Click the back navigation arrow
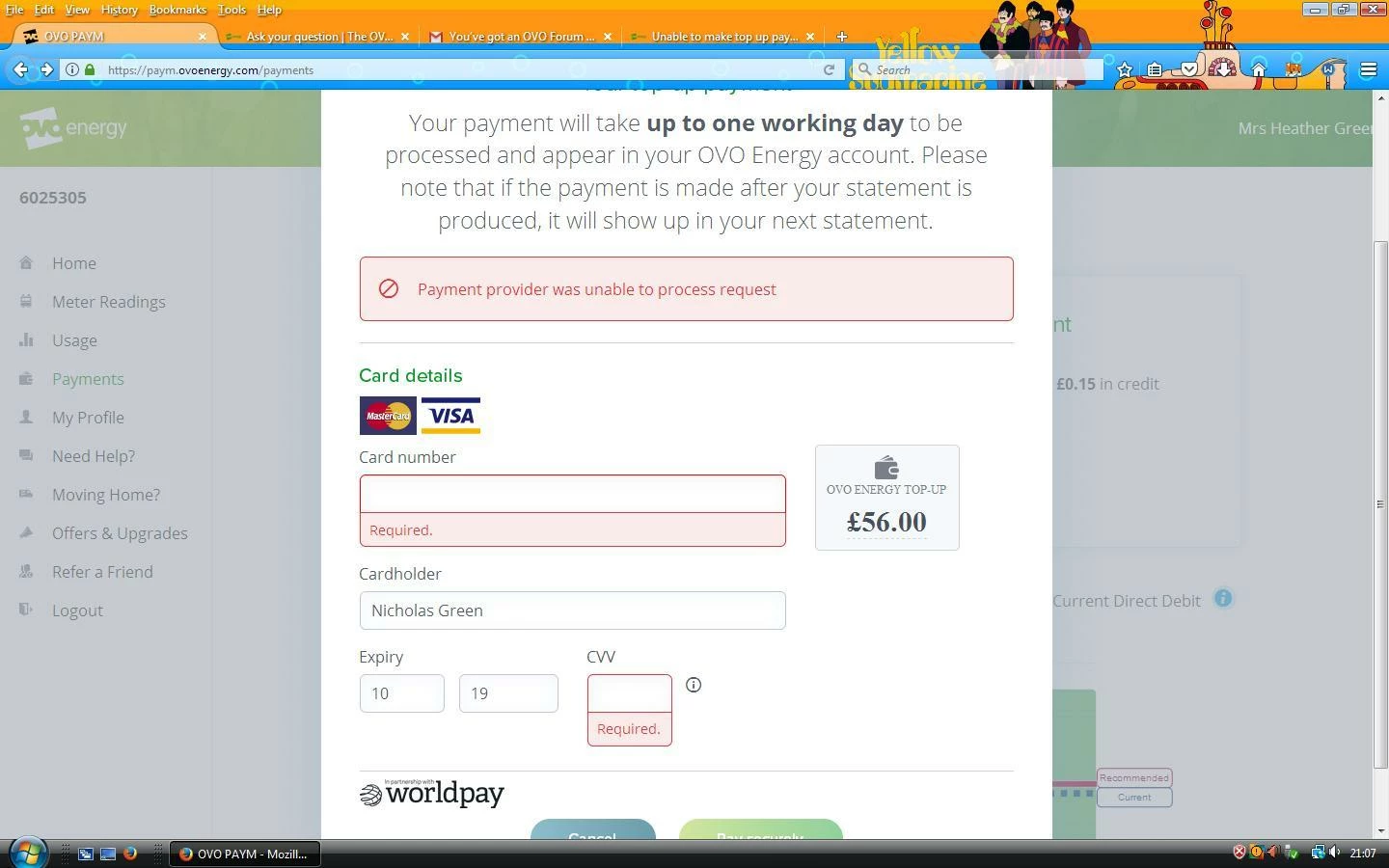This screenshot has width=1389, height=868. click(x=20, y=69)
